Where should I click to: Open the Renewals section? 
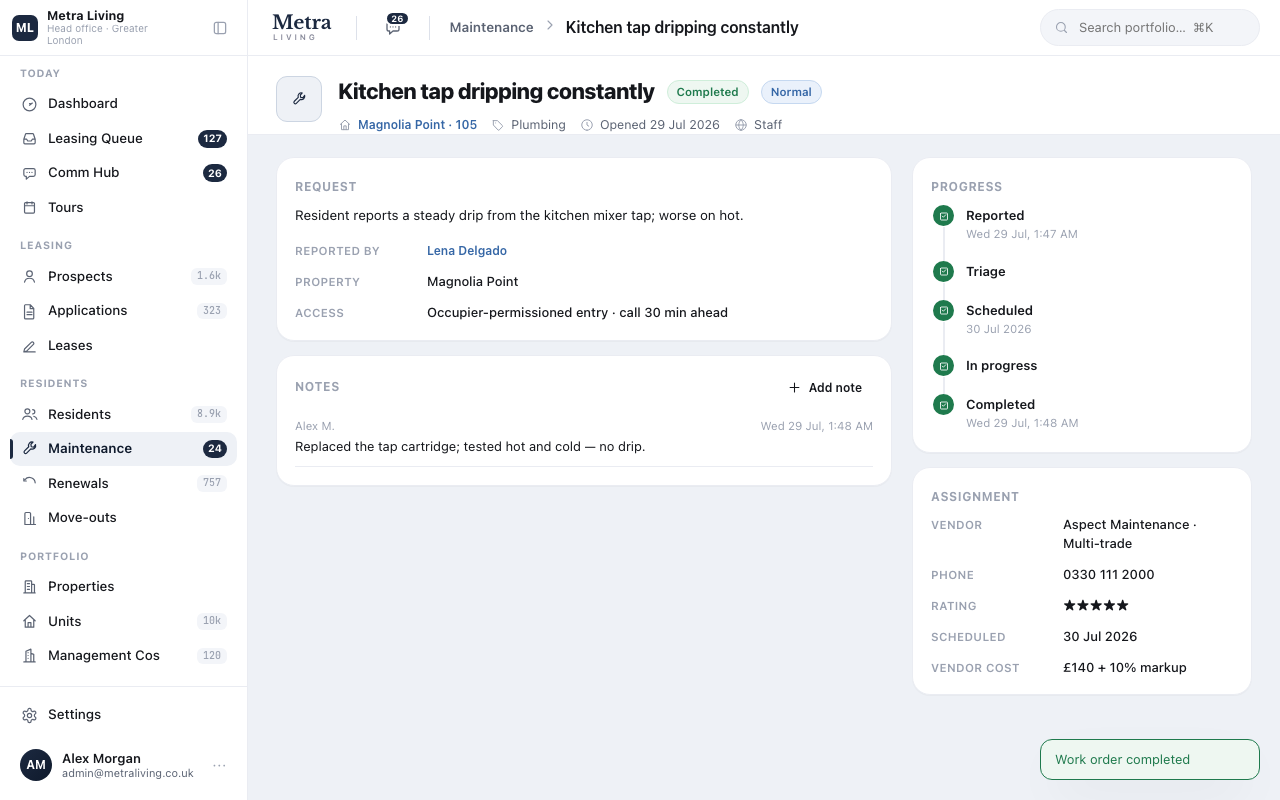(x=124, y=484)
